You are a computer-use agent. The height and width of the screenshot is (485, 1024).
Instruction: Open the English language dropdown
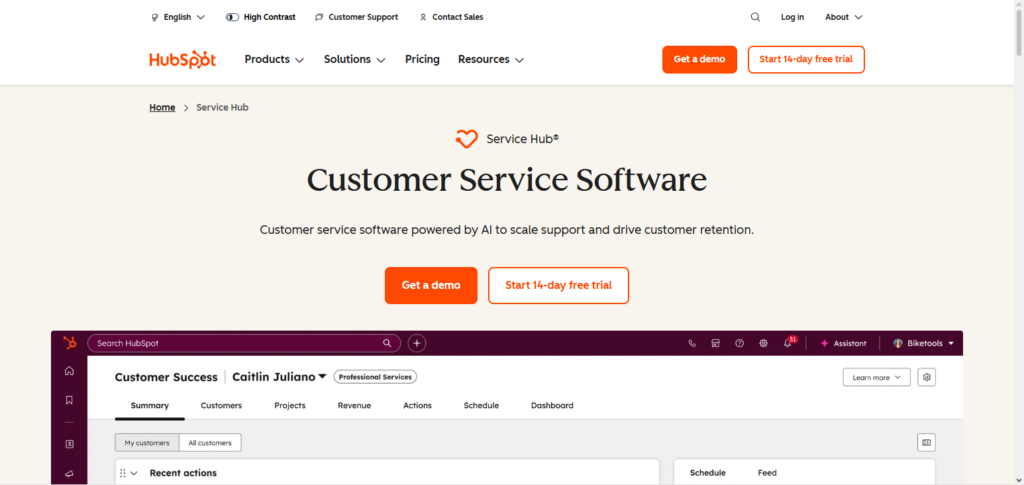coord(178,18)
